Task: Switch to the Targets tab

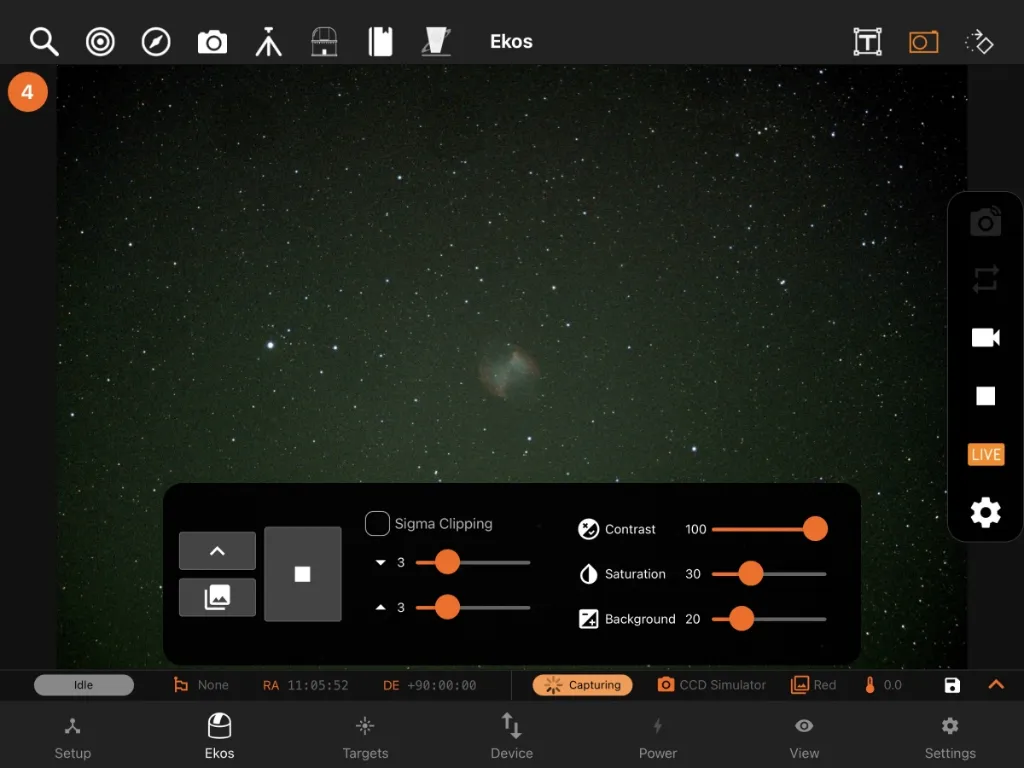Action: [365, 737]
